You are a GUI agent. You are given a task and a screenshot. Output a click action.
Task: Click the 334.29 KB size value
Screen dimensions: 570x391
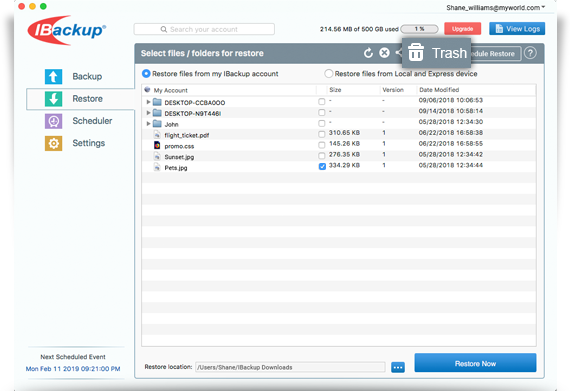(x=344, y=165)
